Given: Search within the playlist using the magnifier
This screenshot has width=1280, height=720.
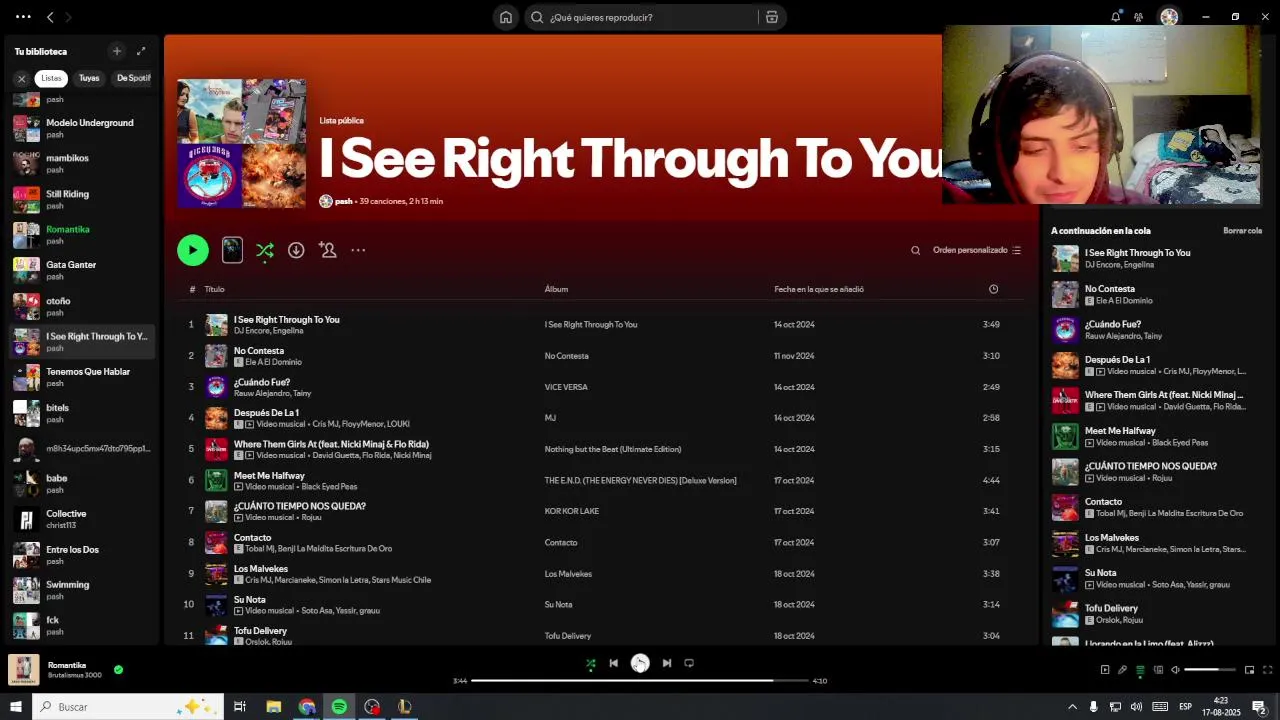Looking at the screenshot, I should click(x=915, y=250).
